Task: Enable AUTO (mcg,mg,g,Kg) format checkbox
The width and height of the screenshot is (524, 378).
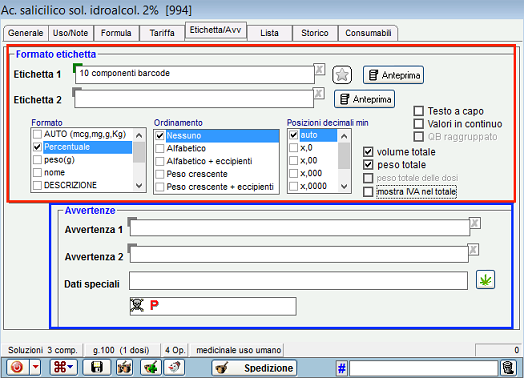Action: point(37,134)
